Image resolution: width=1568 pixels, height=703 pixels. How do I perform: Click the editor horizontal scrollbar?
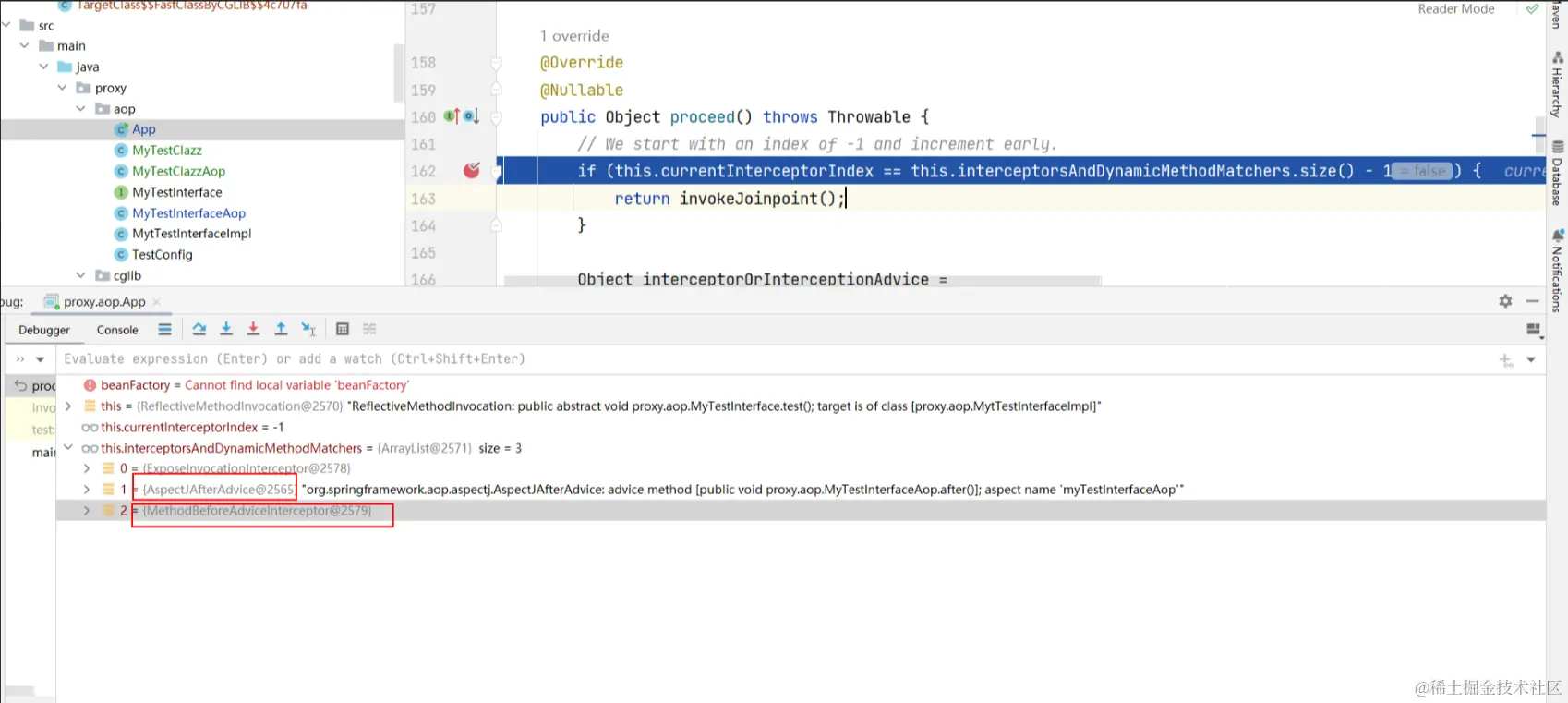tap(802, 281)
